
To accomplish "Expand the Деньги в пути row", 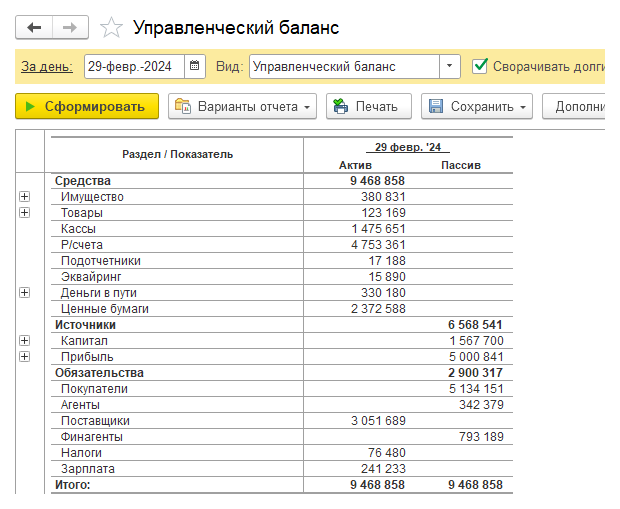I will pyautogui.click(x=25, y=293).
